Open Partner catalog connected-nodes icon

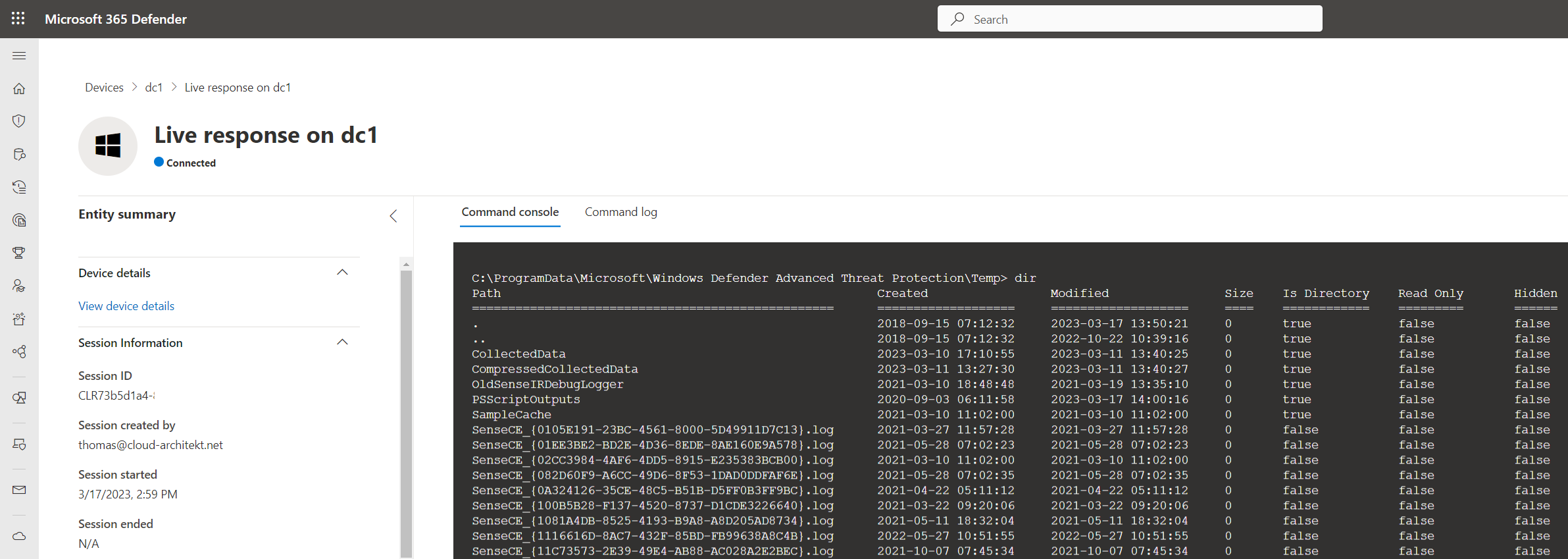[19, 352]
